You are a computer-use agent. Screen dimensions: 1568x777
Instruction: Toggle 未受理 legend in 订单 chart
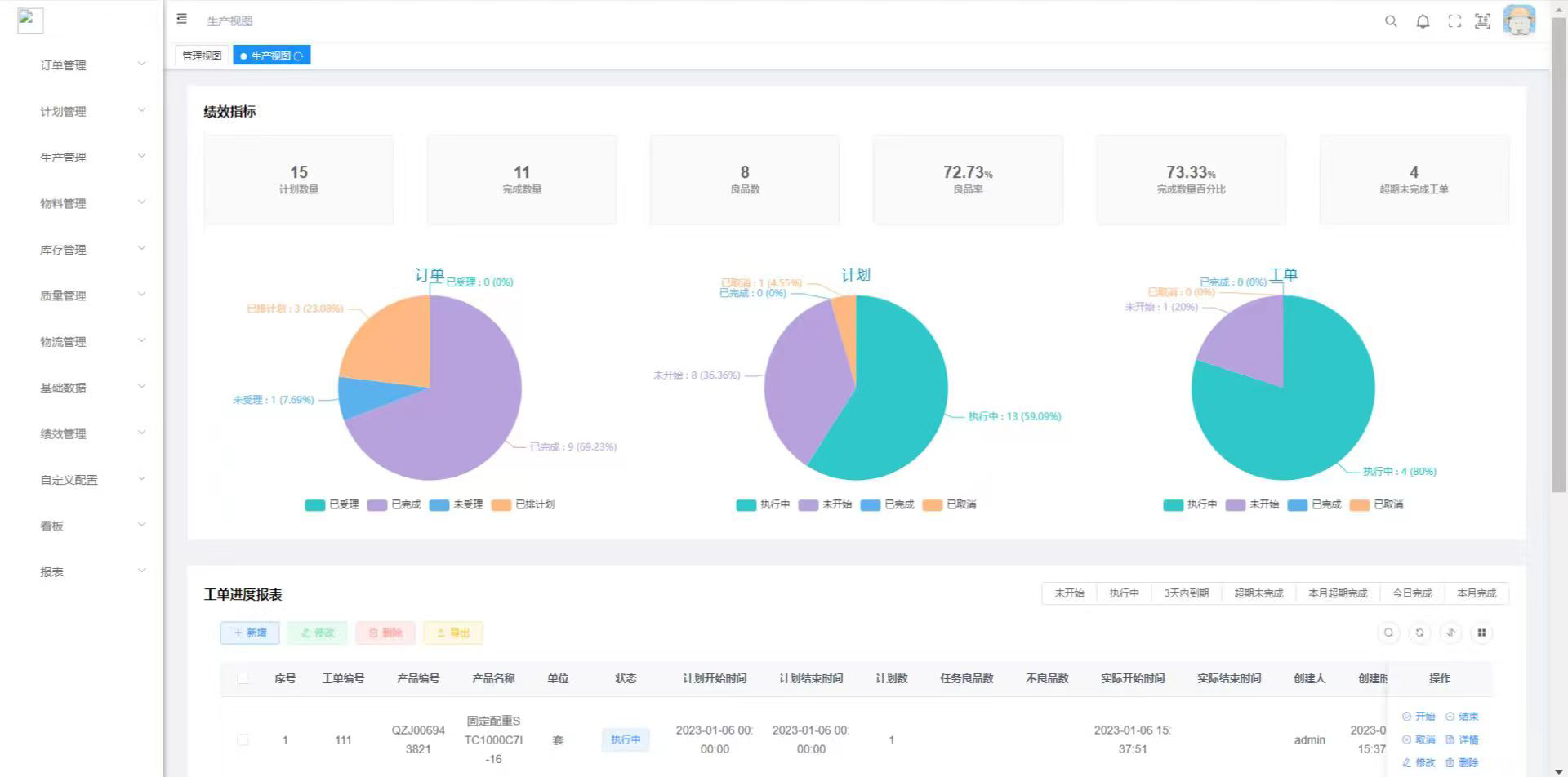coord(456,504)
